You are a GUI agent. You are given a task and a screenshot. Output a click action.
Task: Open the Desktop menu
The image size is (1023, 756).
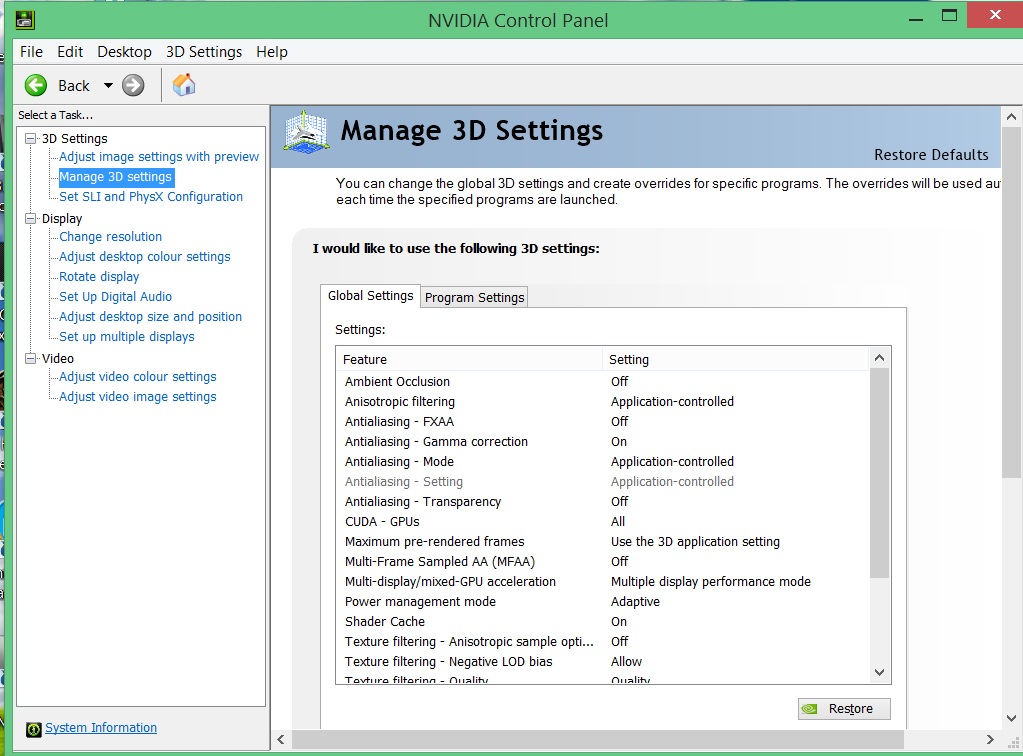click(124, 52)
